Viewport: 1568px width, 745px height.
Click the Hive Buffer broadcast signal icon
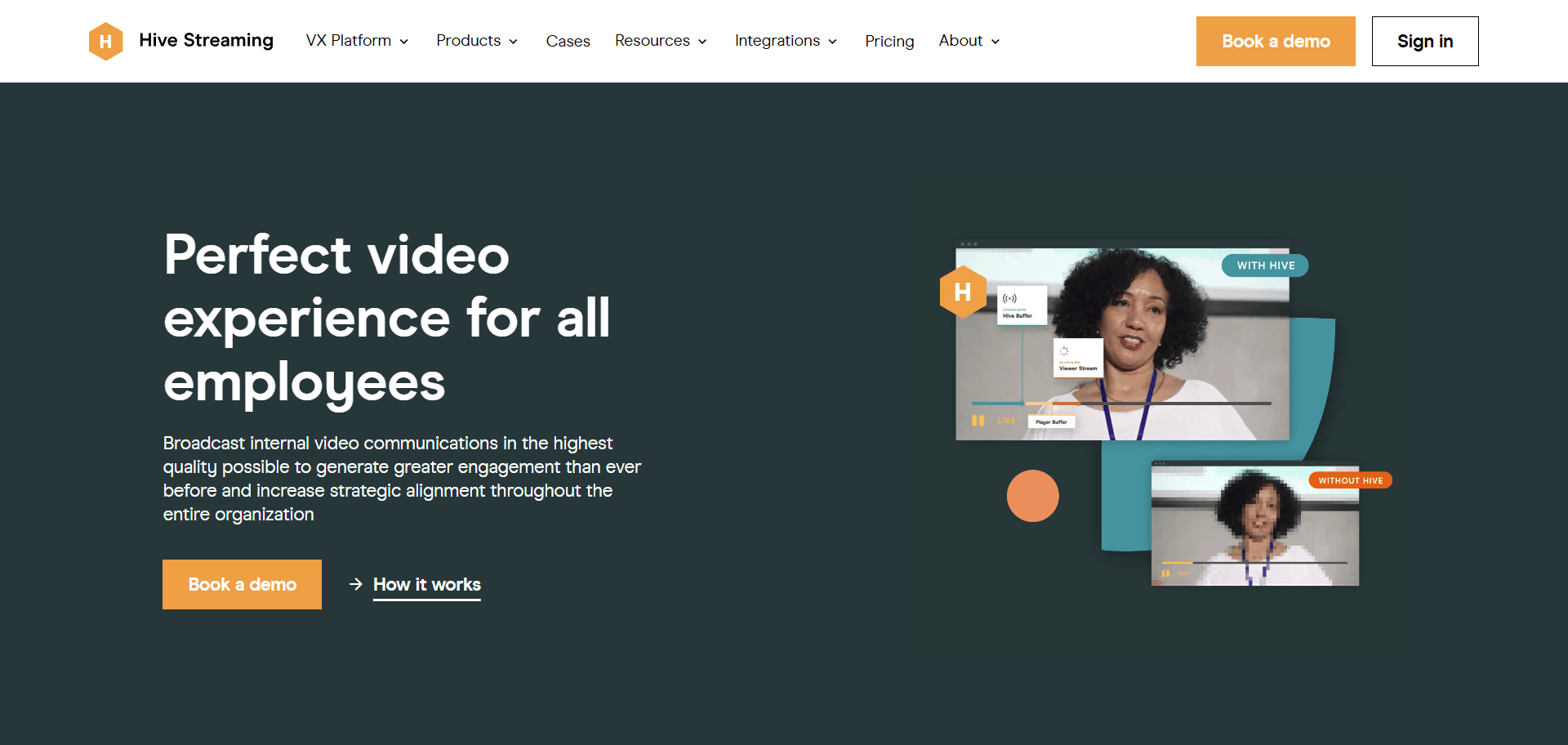pyautogui.click(x=1010, y=299)
